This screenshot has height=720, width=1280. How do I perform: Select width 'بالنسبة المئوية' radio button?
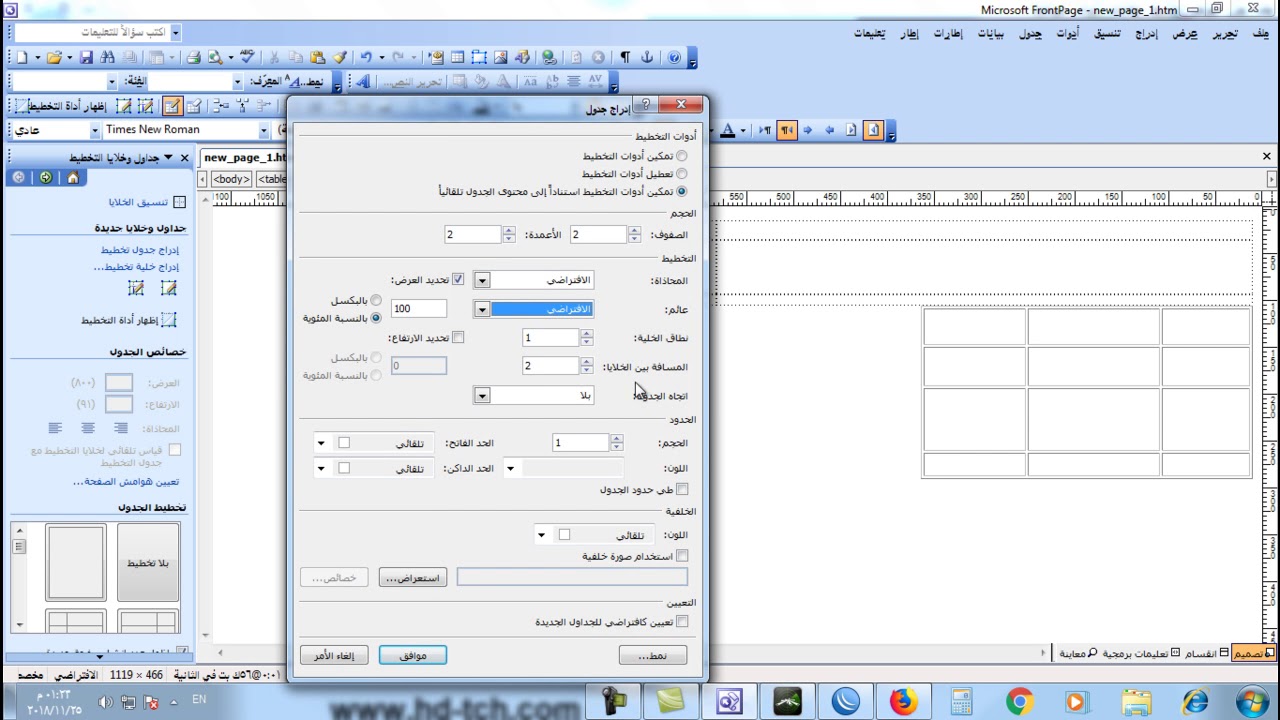(x=376, y=318)
